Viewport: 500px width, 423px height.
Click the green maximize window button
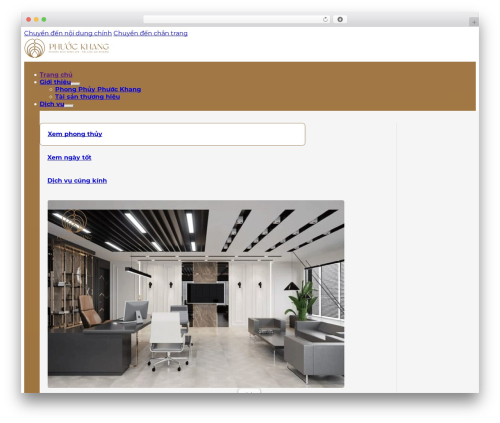[44, 20]
